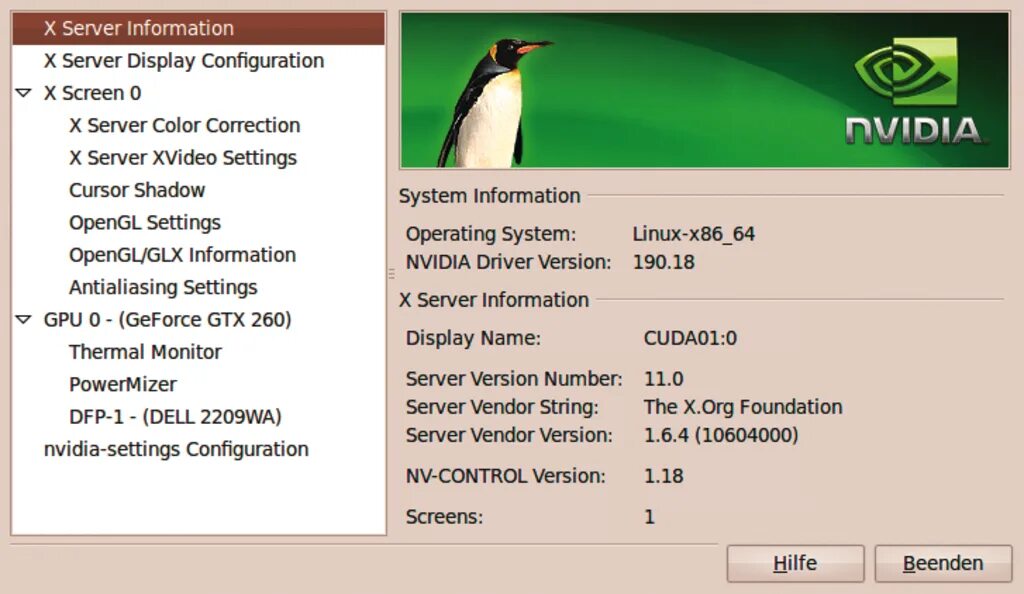The image size is (1024, 594).
Task: Click the pane divider handle between panels
Action: pyautogui.click(x=392, y=274)
